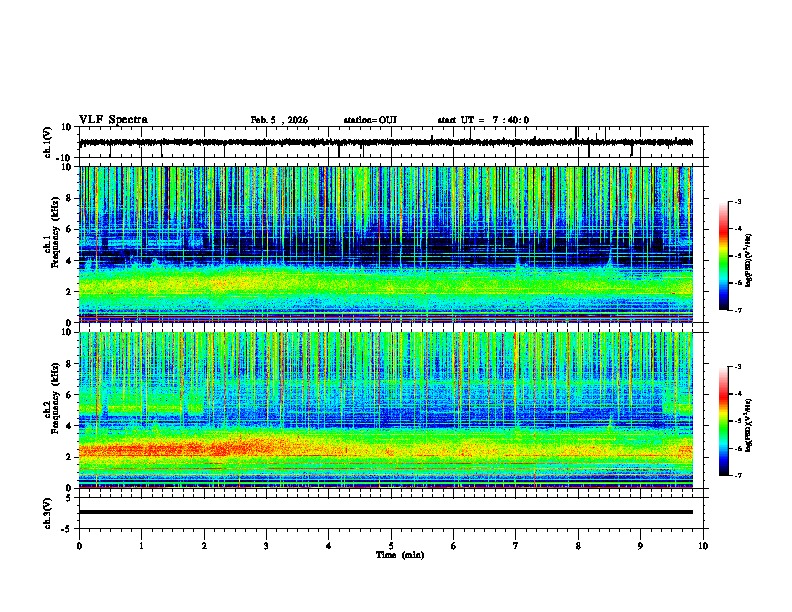This screenshot has width=792, height=612.
Task: Click the ch.1 color bar log(PSD) label
Action: click(749, 260)
